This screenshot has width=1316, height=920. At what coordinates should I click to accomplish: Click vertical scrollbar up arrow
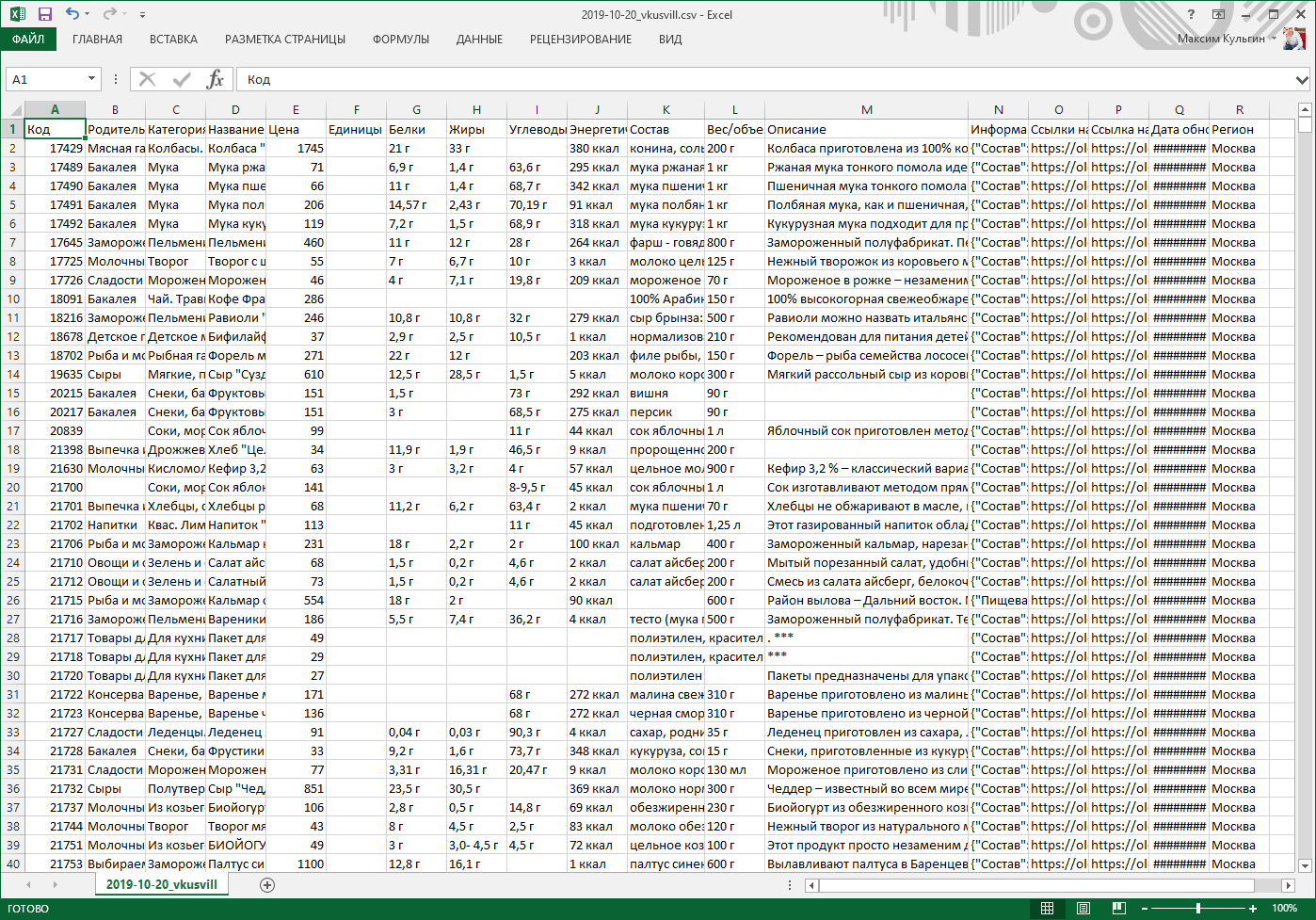(1304, 109)
